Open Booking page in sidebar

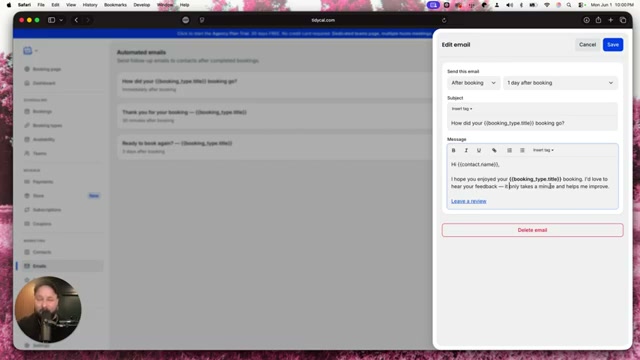tap(62, 69)
